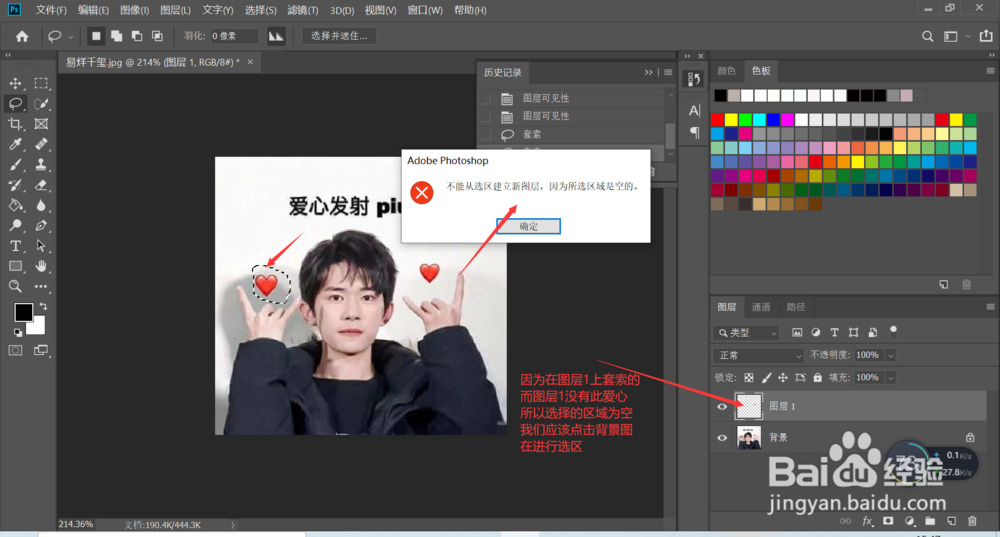Click the delete layer trash icon
The image size is (1000, 537).
tap(972, 521)
